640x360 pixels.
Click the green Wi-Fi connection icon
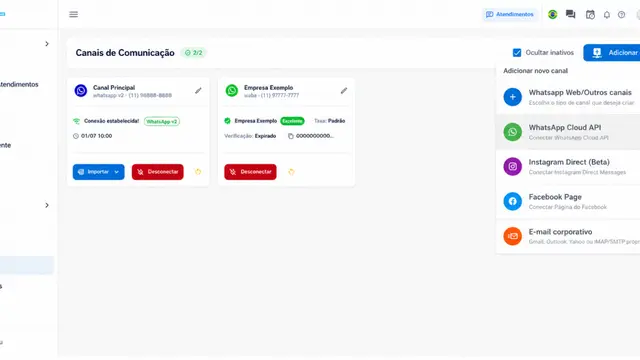point(76,121)
